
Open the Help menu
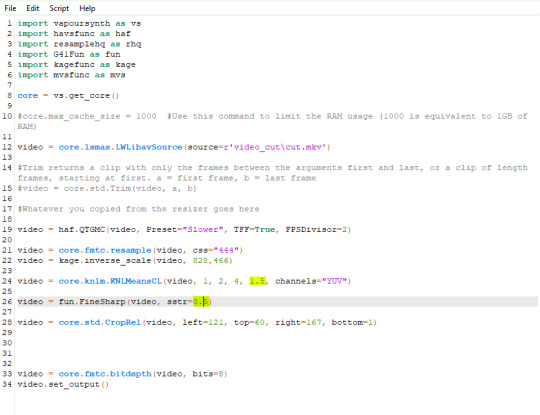point(87,8)
